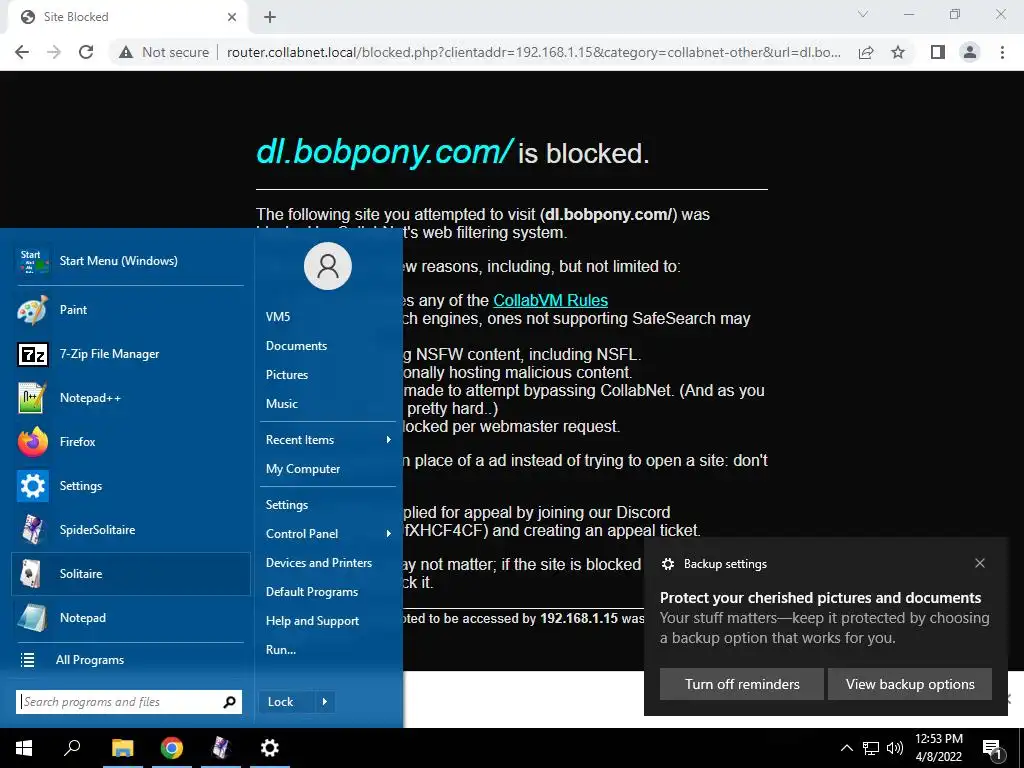Screen dimensions: 1024x768
Task: Share this page via address bar icon
Action: pos(866,52)
